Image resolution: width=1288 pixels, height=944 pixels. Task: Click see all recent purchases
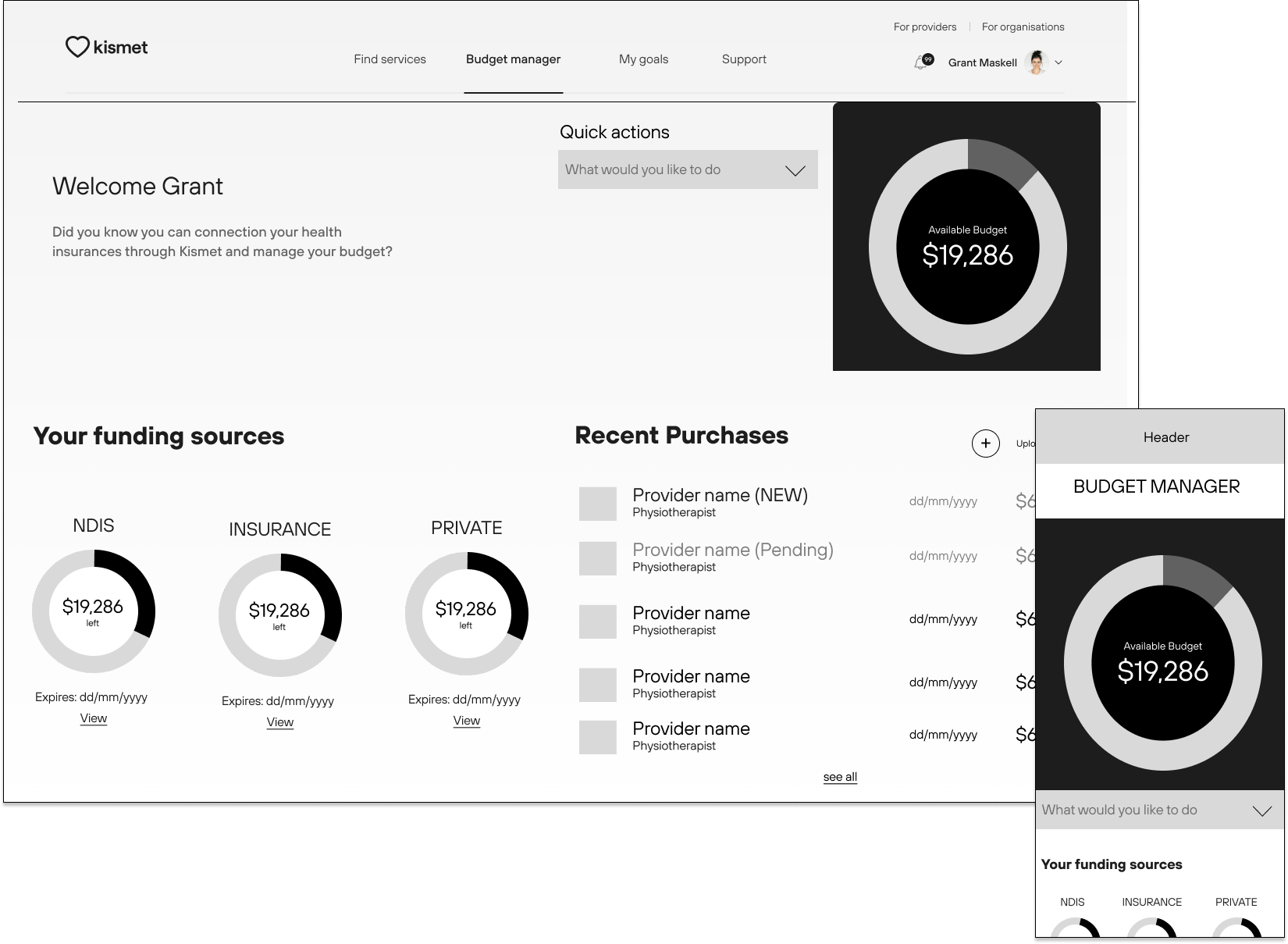[x=840, y=777]
